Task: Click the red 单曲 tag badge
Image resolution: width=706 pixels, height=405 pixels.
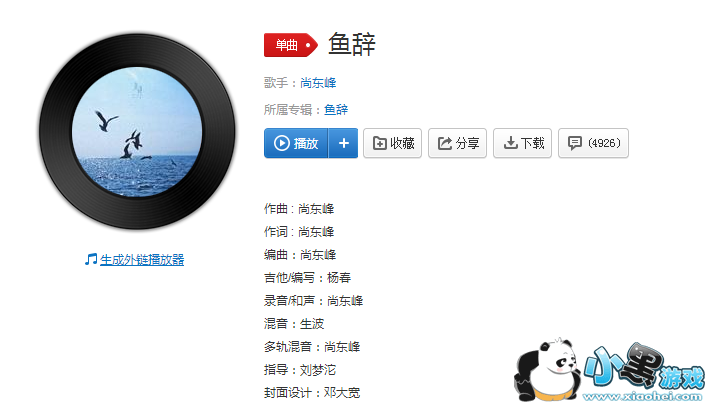Action: click(291, 45)
